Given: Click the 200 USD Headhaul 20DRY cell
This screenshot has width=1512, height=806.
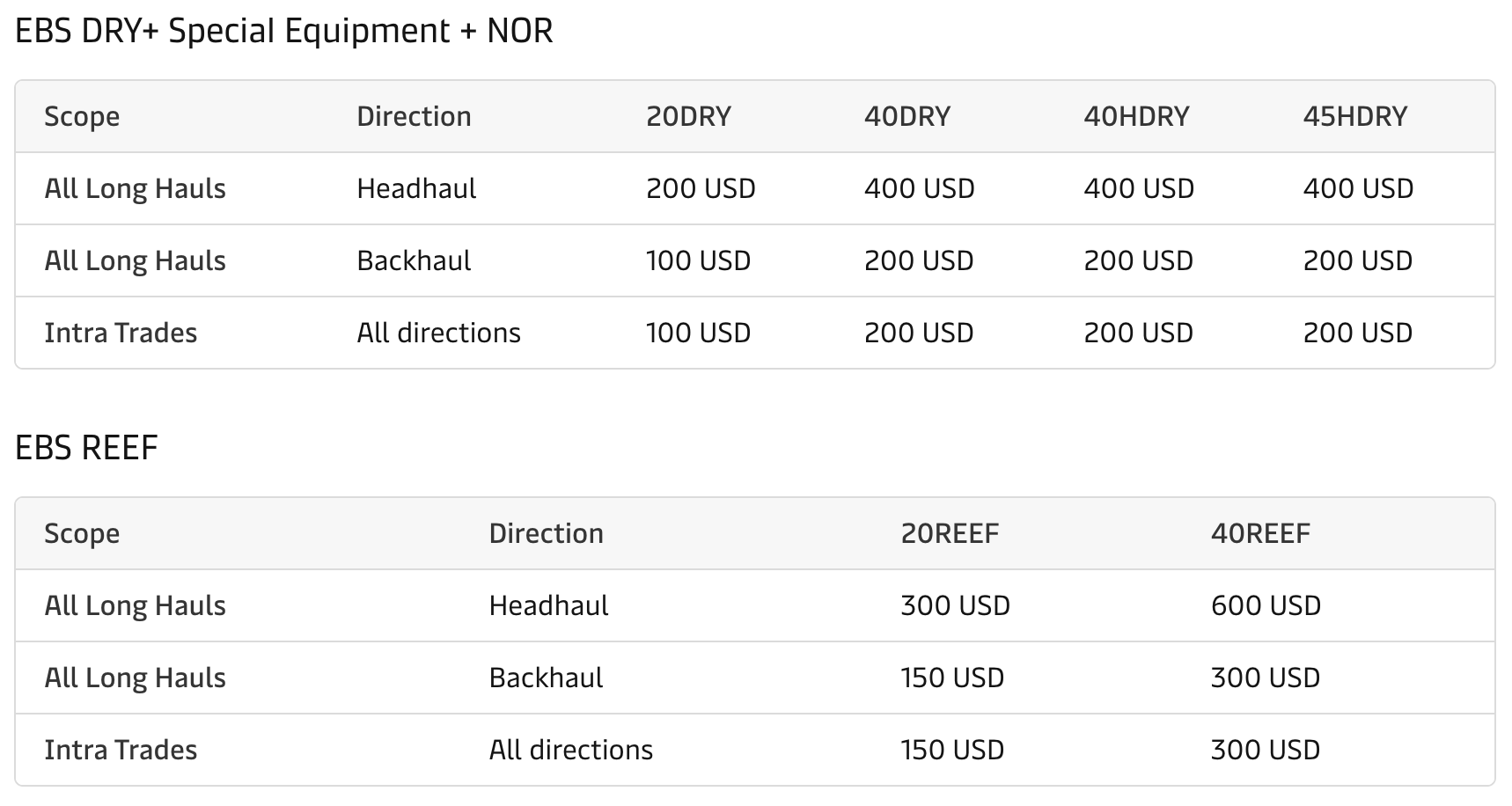Looking at the screenshot, I should pyautogui.click(x=701, y=189).
